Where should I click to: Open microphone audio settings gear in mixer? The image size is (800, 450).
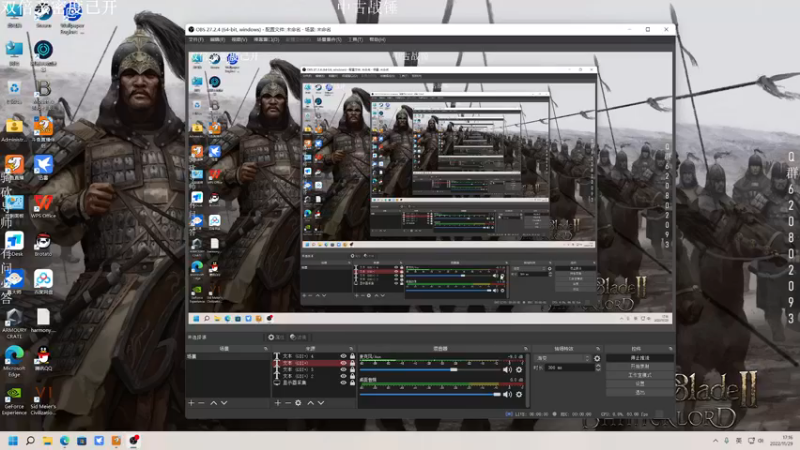519,370
